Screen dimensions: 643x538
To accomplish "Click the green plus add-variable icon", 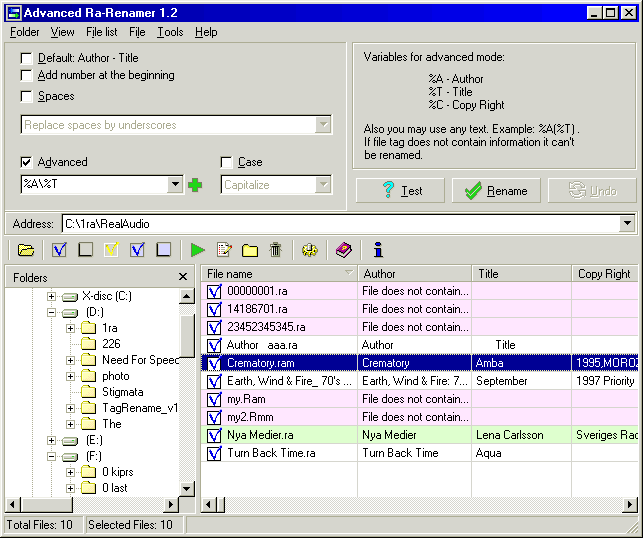I will pyautogui.click(x=195, y=185).
